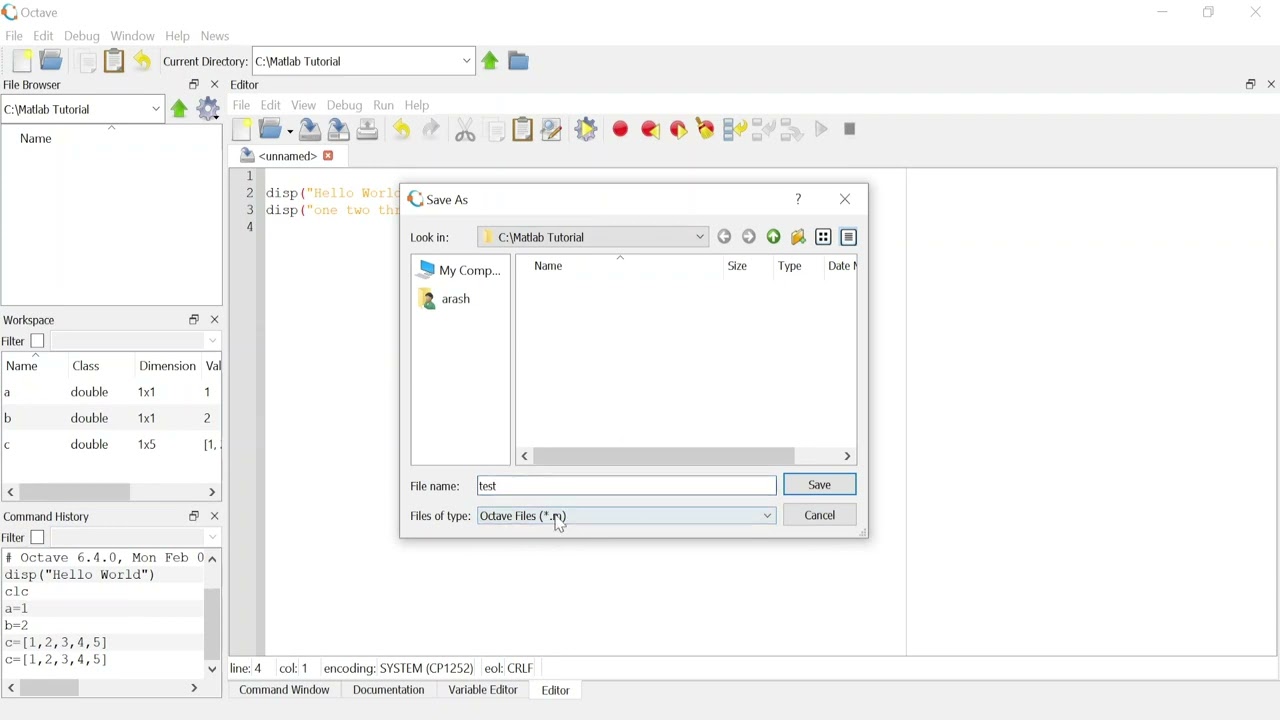Expand the Command History filter combo box
Image resolution: width=1280 pixels, height=720 pixels.
click(212, 538)
